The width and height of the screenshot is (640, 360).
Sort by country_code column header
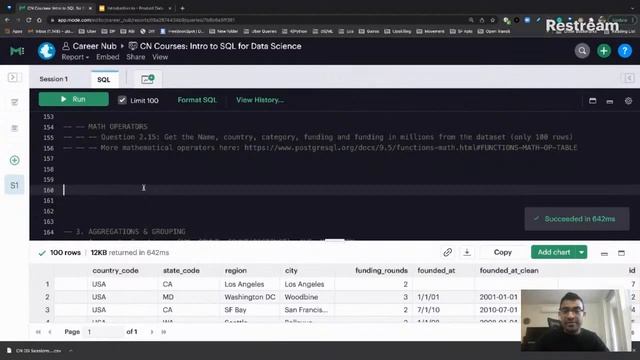116,271
